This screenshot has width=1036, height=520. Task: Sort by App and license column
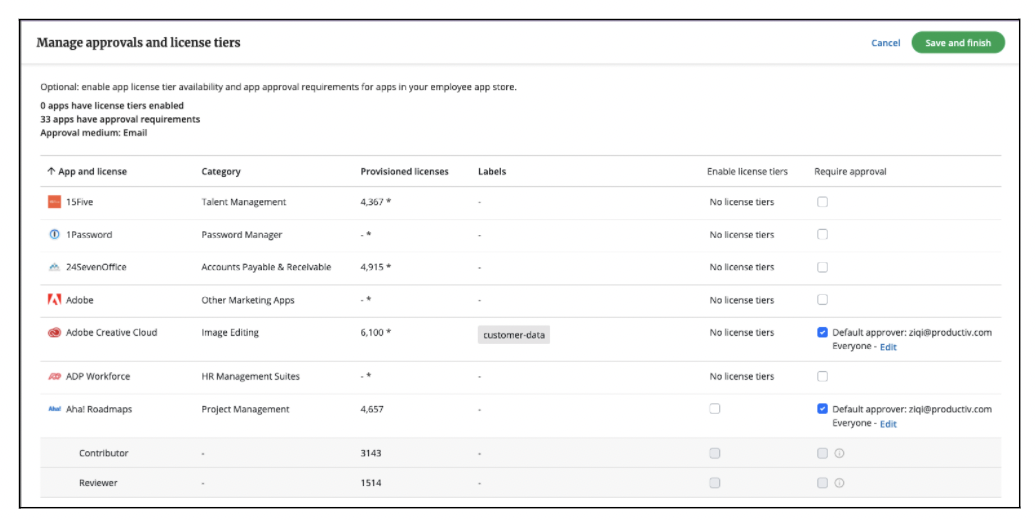(87, 172)
